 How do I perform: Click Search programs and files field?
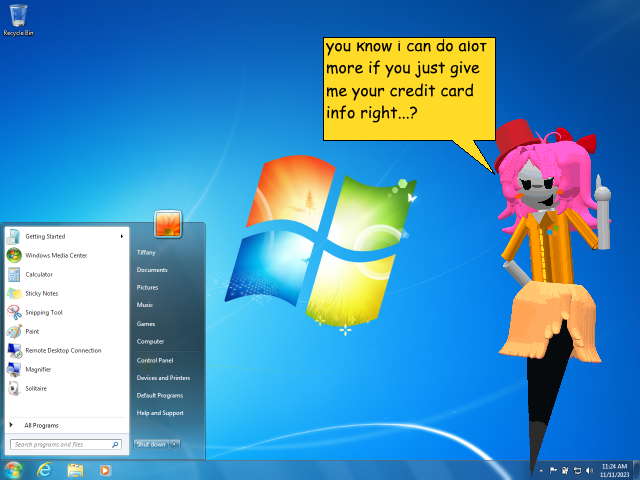click(x=66, y=444)
